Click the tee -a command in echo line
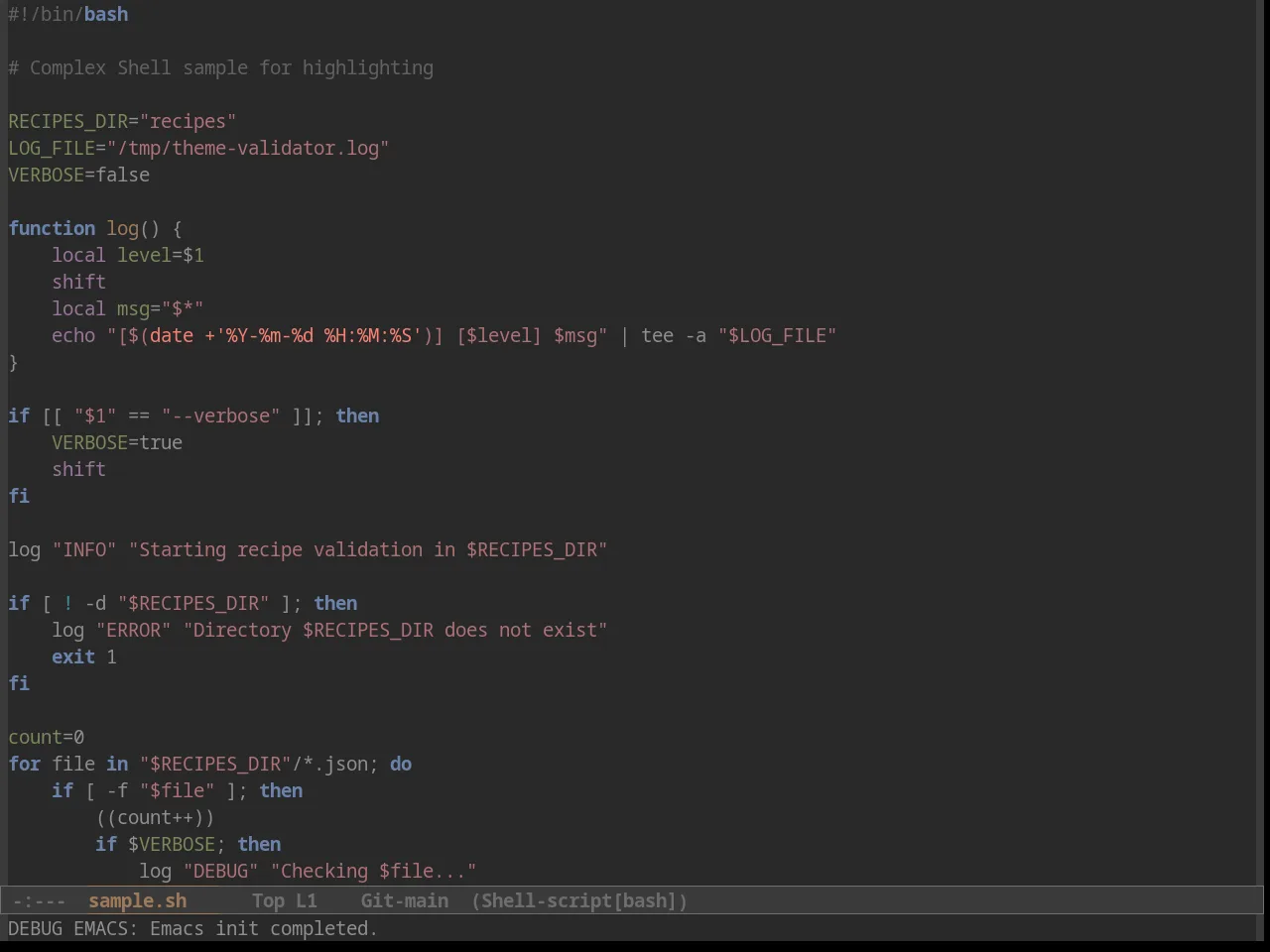 coord(674,335)
